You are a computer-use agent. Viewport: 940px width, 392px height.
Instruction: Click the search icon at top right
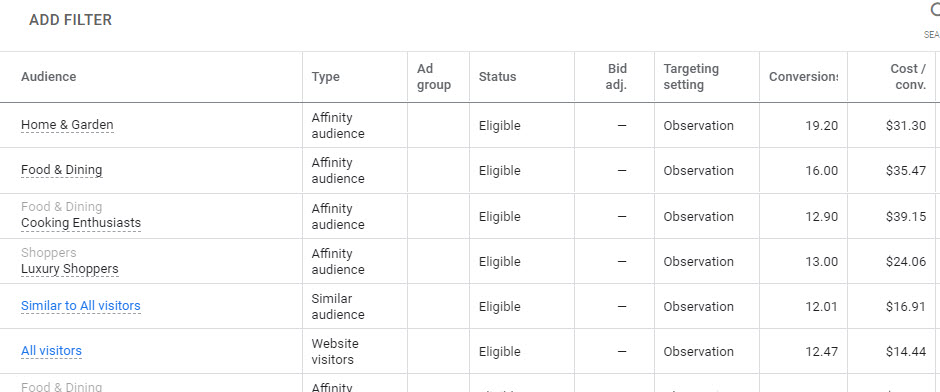[935, 11]
